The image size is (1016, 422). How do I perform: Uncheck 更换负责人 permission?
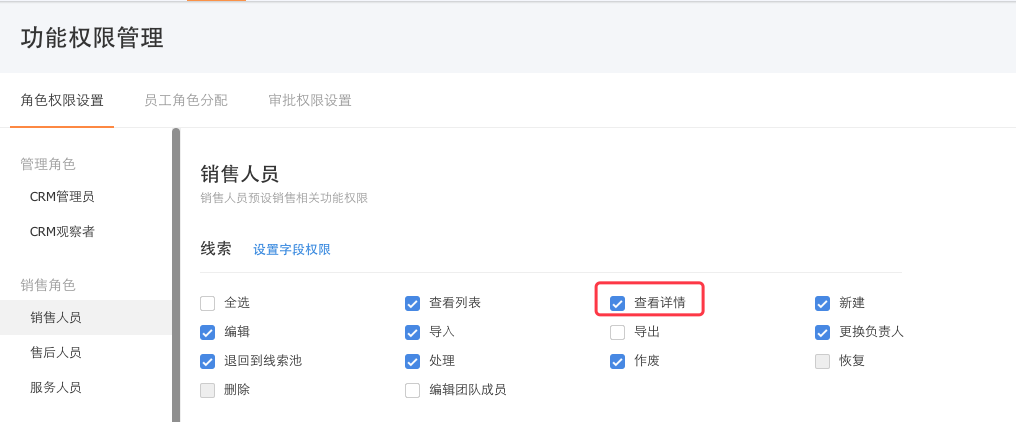coord(822,332)
